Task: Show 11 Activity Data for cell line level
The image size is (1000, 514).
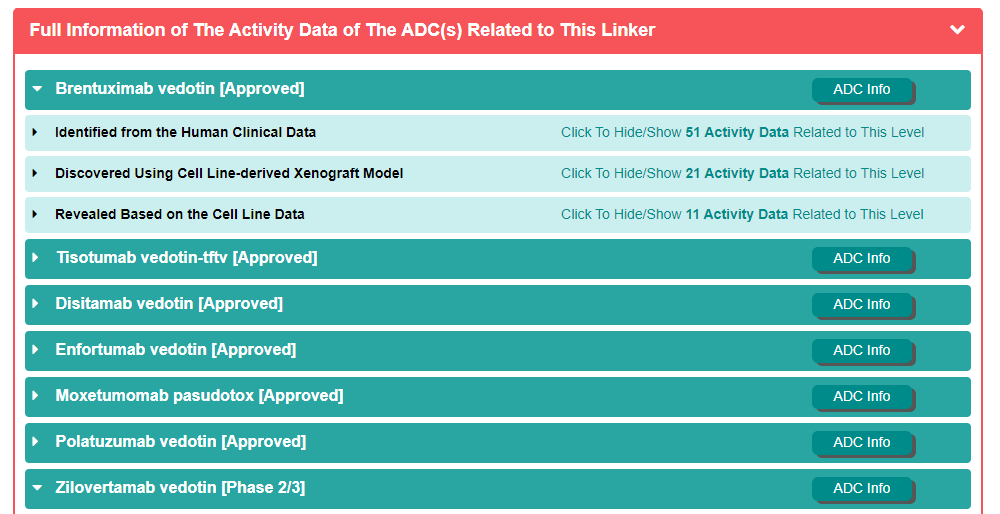Action: [742, 214]
